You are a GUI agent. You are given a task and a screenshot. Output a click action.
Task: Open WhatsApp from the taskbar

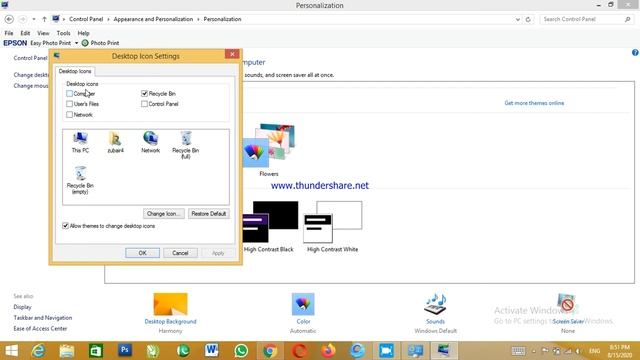241,351
